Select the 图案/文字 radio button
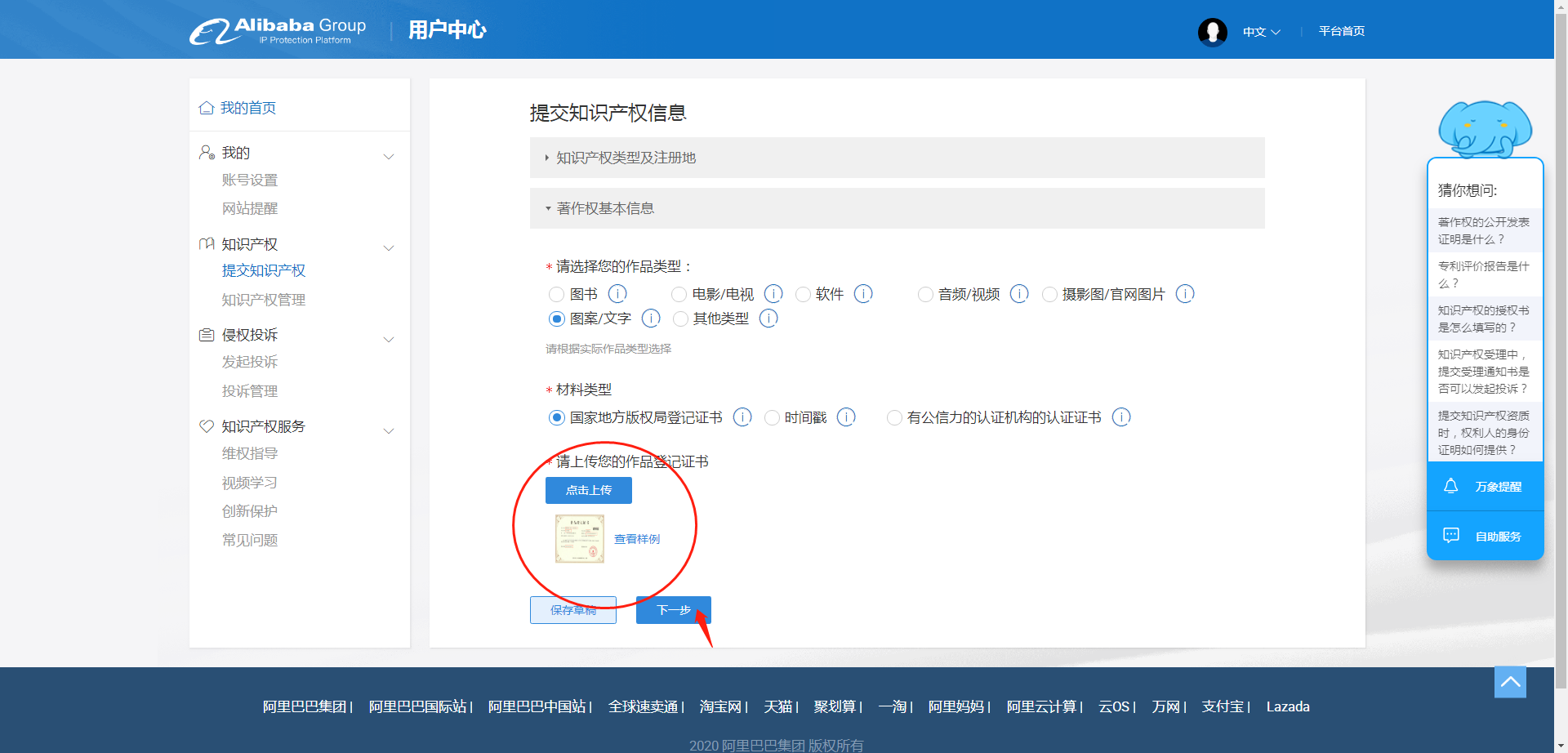 coord(557,319)
